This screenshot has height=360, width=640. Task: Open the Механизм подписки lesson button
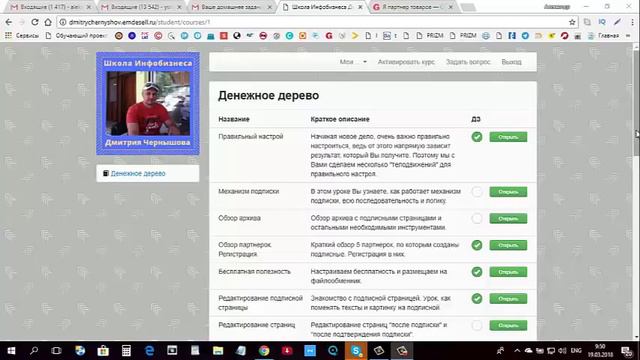point(508,192)
